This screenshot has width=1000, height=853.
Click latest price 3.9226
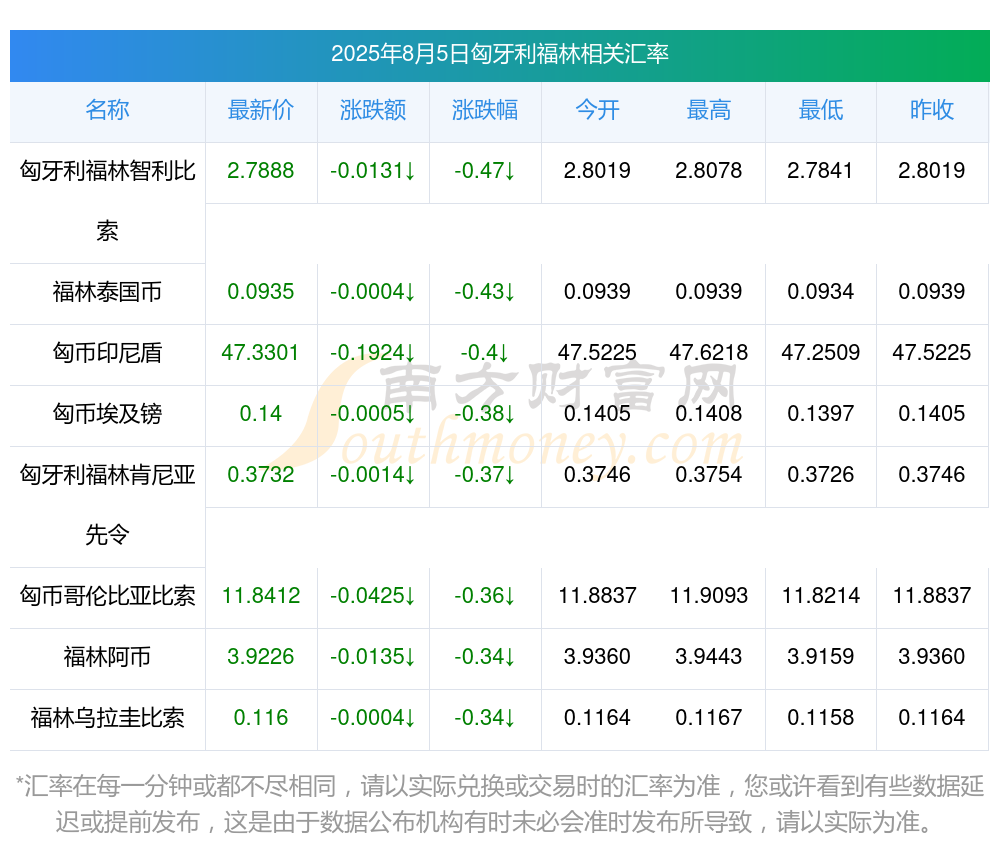point(261,657)
